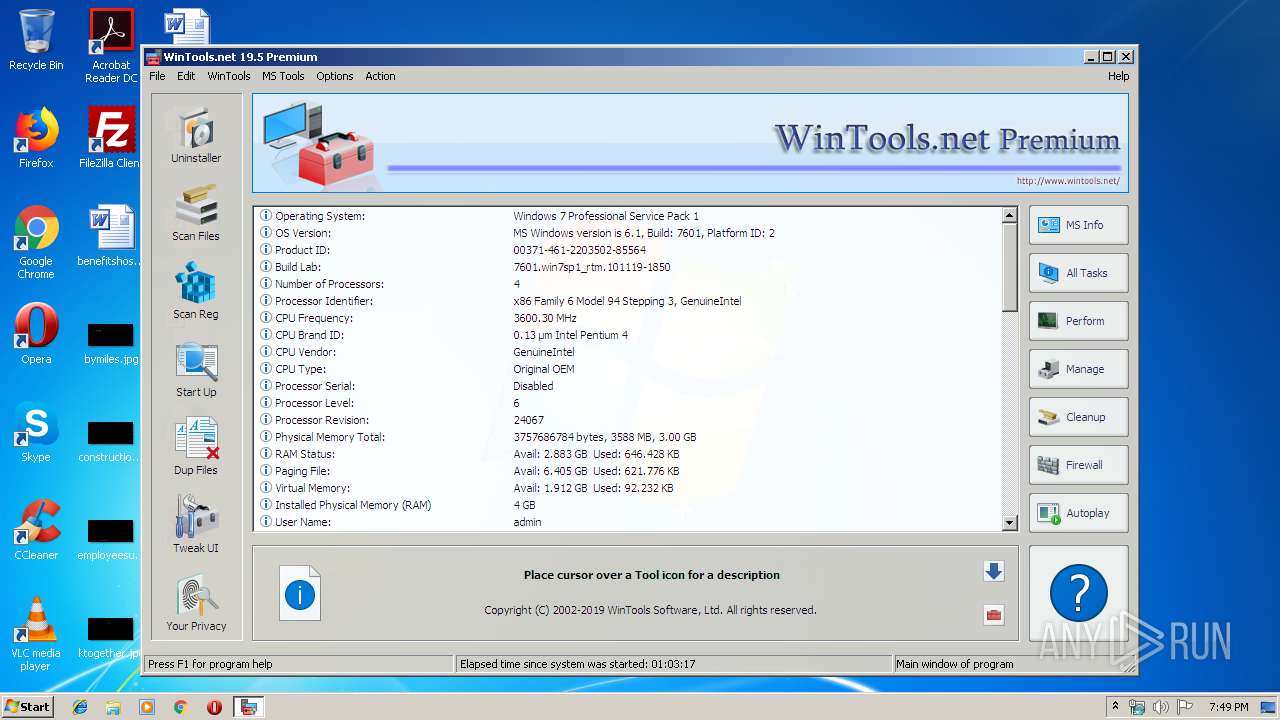
Task: Select the Product ID row
Action: coord(629,250)
